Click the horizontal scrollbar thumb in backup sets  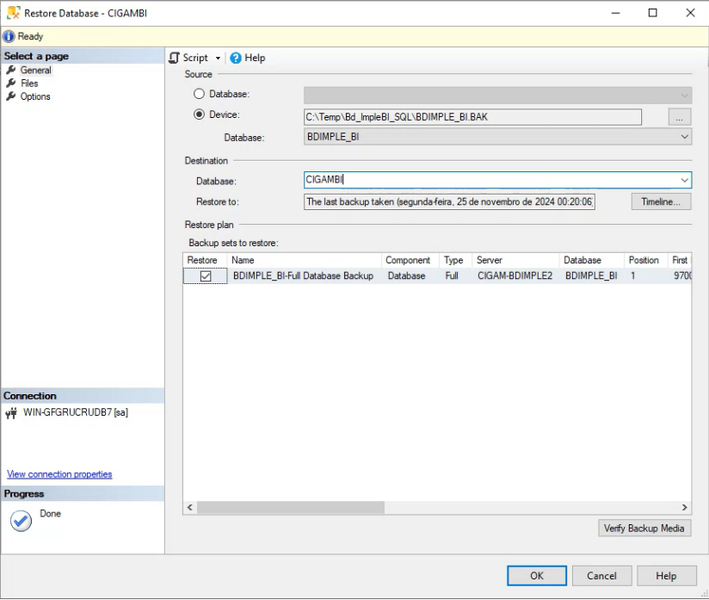(x=291, y=507)
